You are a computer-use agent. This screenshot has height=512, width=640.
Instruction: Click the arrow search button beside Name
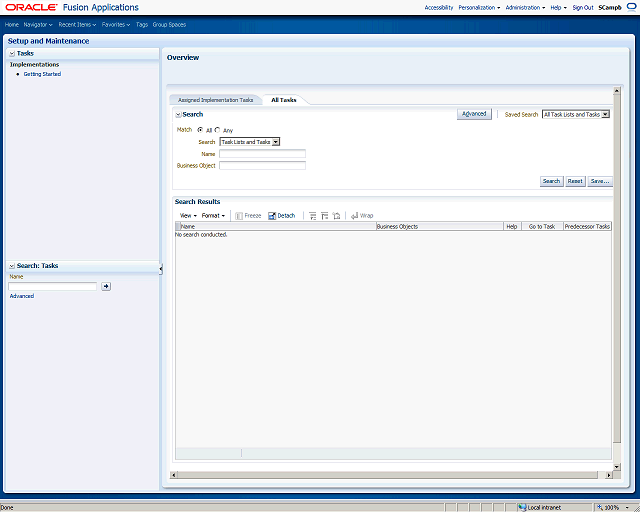pyautogui.click(x=106, y=286)
